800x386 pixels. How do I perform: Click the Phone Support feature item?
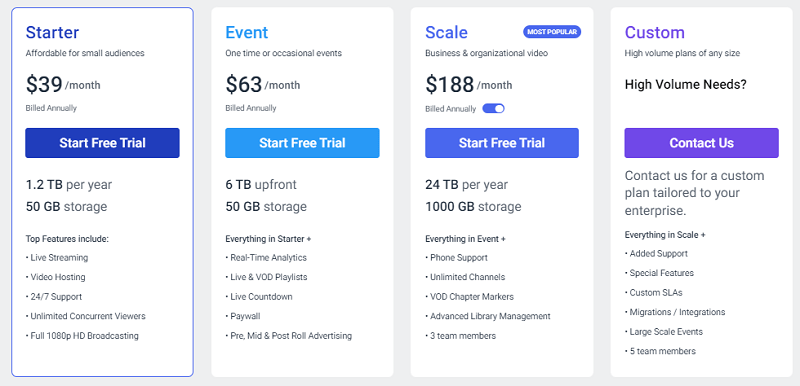[457, 258]
